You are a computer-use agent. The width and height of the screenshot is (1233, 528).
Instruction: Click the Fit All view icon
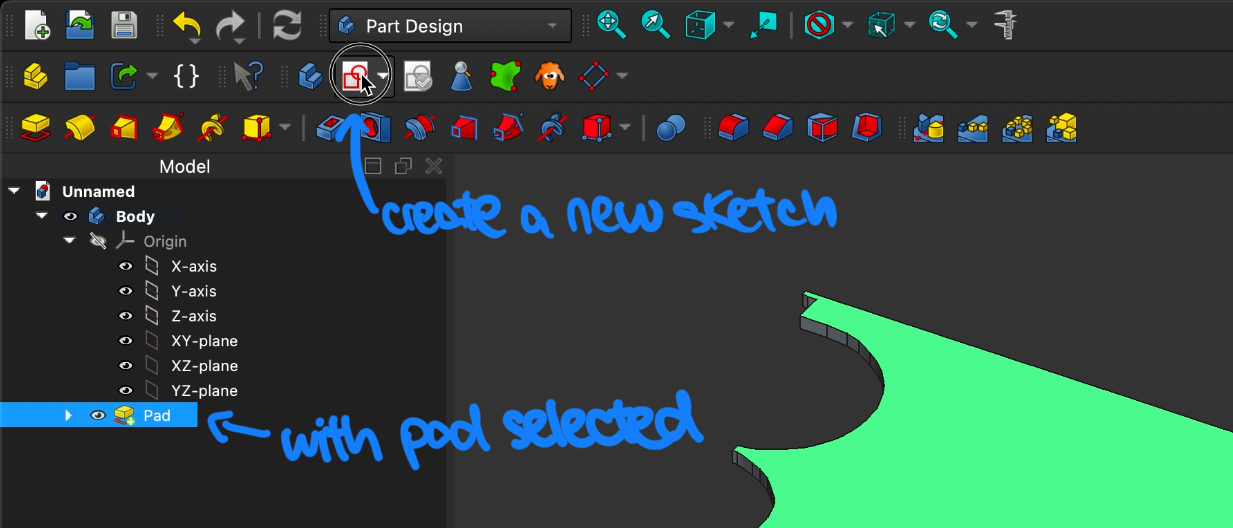coord(611,25)
